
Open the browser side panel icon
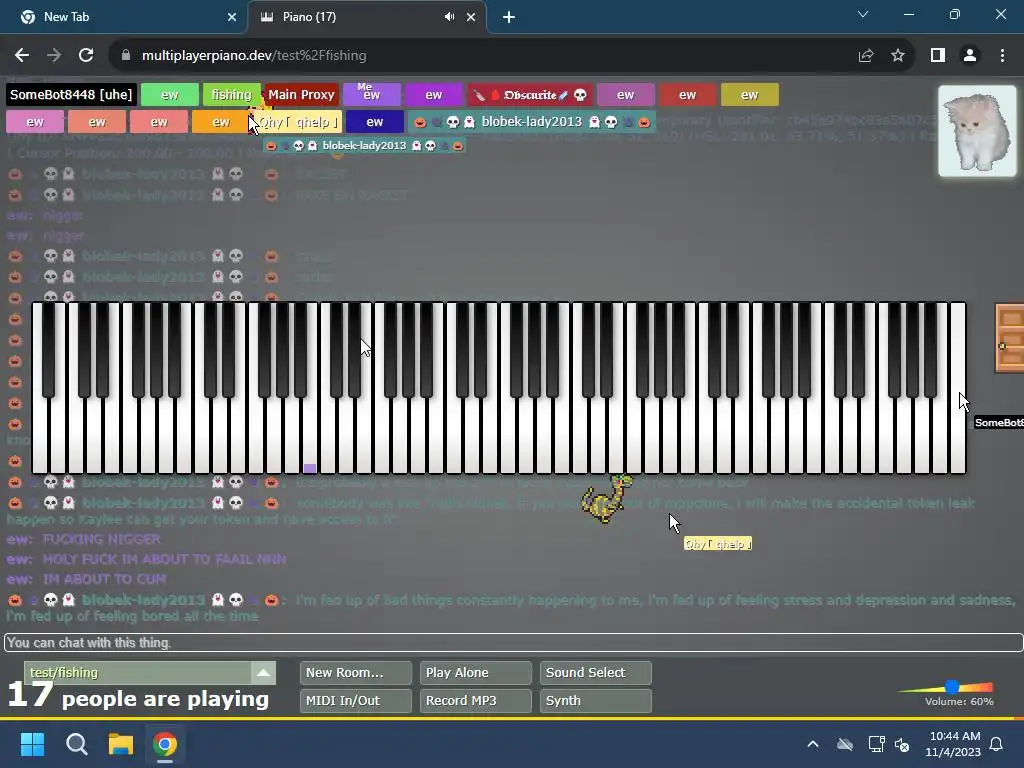tap(938, 56)
